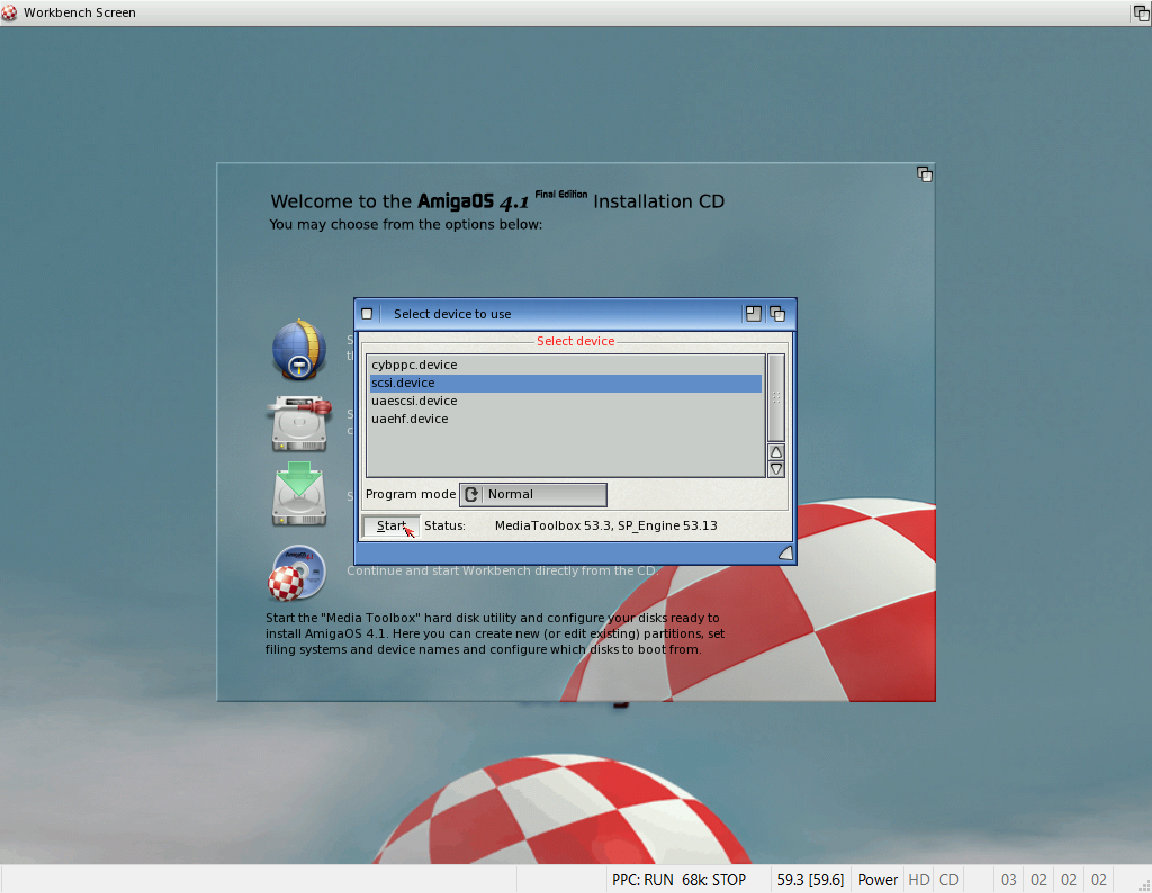Click the MediaToolbox 53.3 status text
Viewport: 1152px width, 893px height.
pos(606,526)
